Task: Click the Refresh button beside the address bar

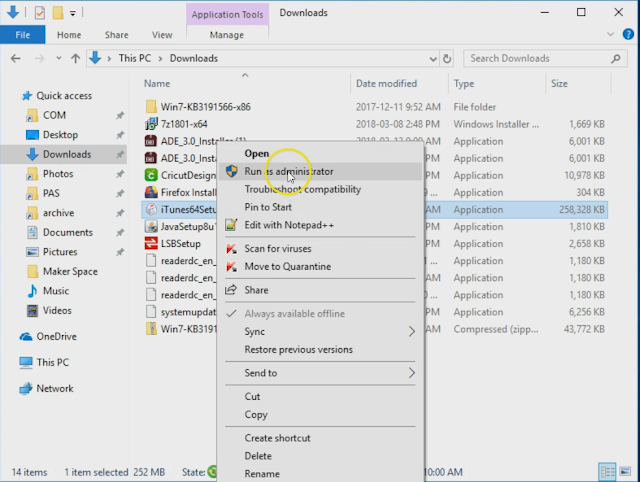Action: (447, 59)
